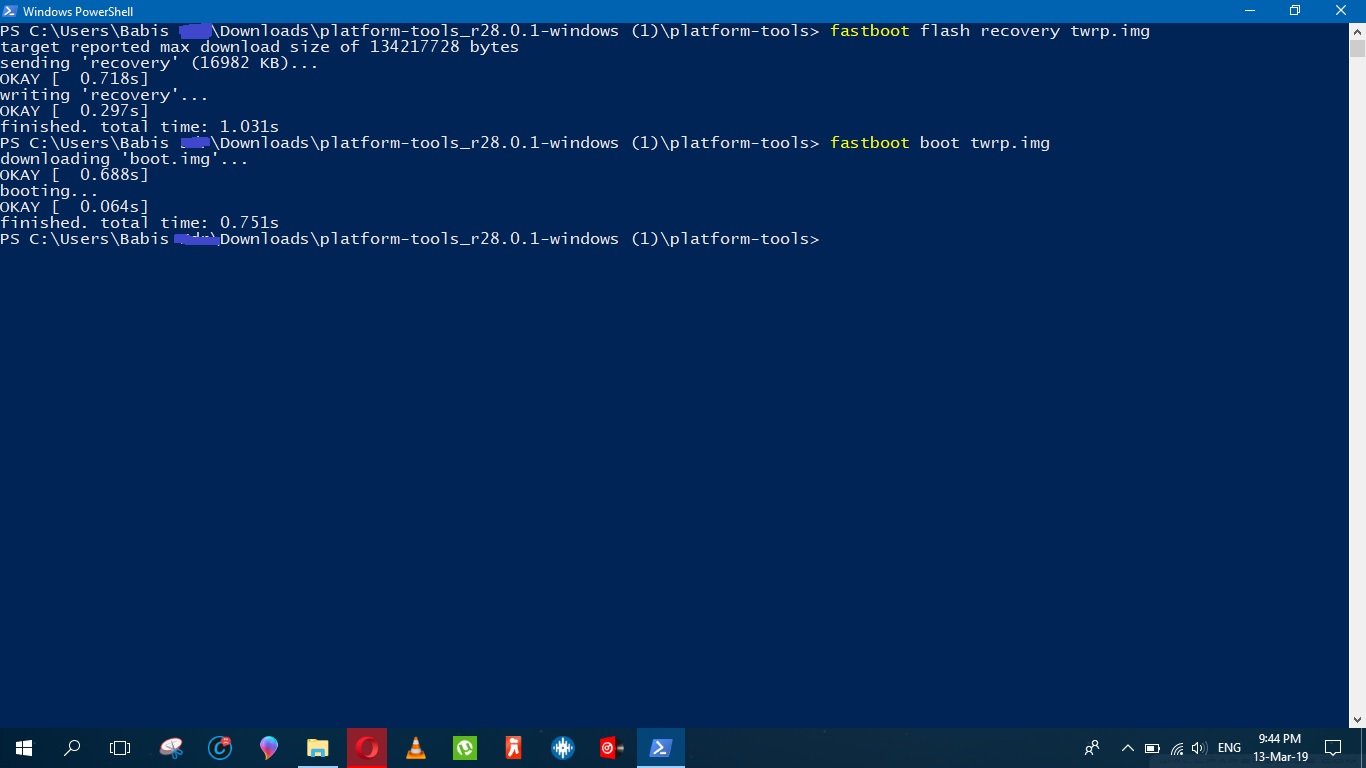Minimize the Windows PowerShell window
This screenshot has height=768, width=1366.
(1249, 11)
